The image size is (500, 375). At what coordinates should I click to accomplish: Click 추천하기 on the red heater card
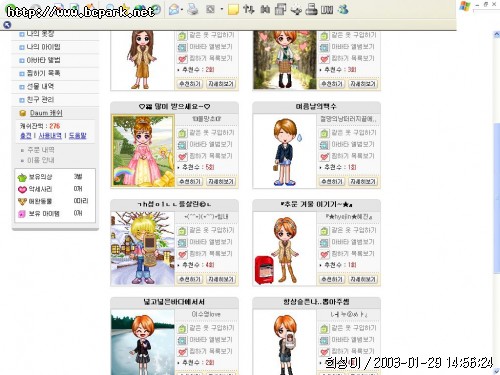(332, 279)
